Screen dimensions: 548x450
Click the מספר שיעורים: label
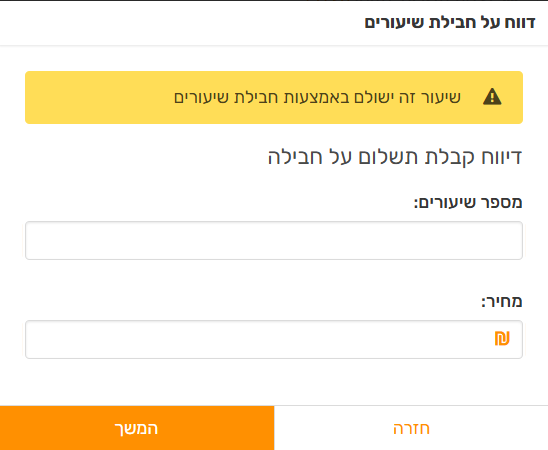coord(468,203)
